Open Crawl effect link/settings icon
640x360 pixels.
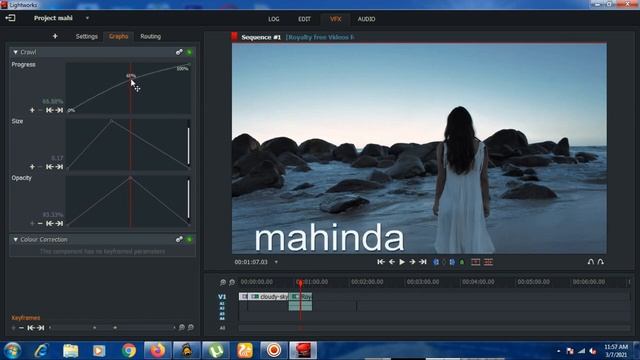point(179,52)
